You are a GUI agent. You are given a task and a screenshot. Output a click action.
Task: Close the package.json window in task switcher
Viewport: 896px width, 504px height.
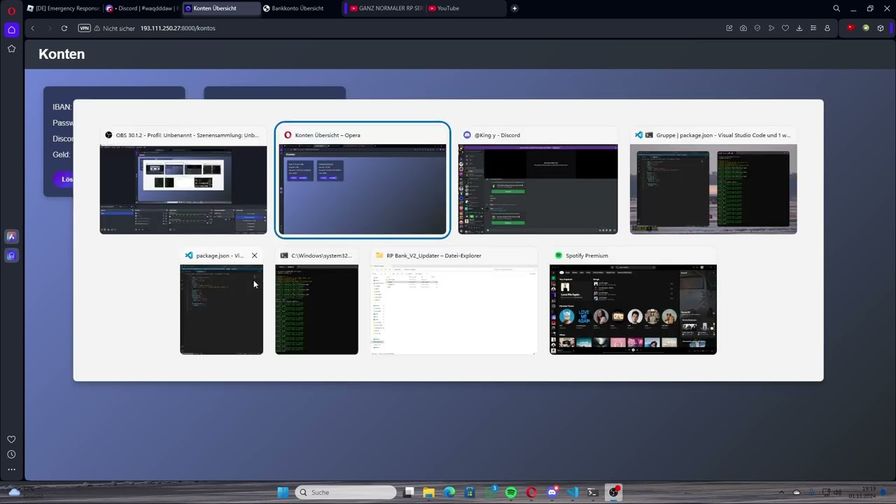point(254,255)
